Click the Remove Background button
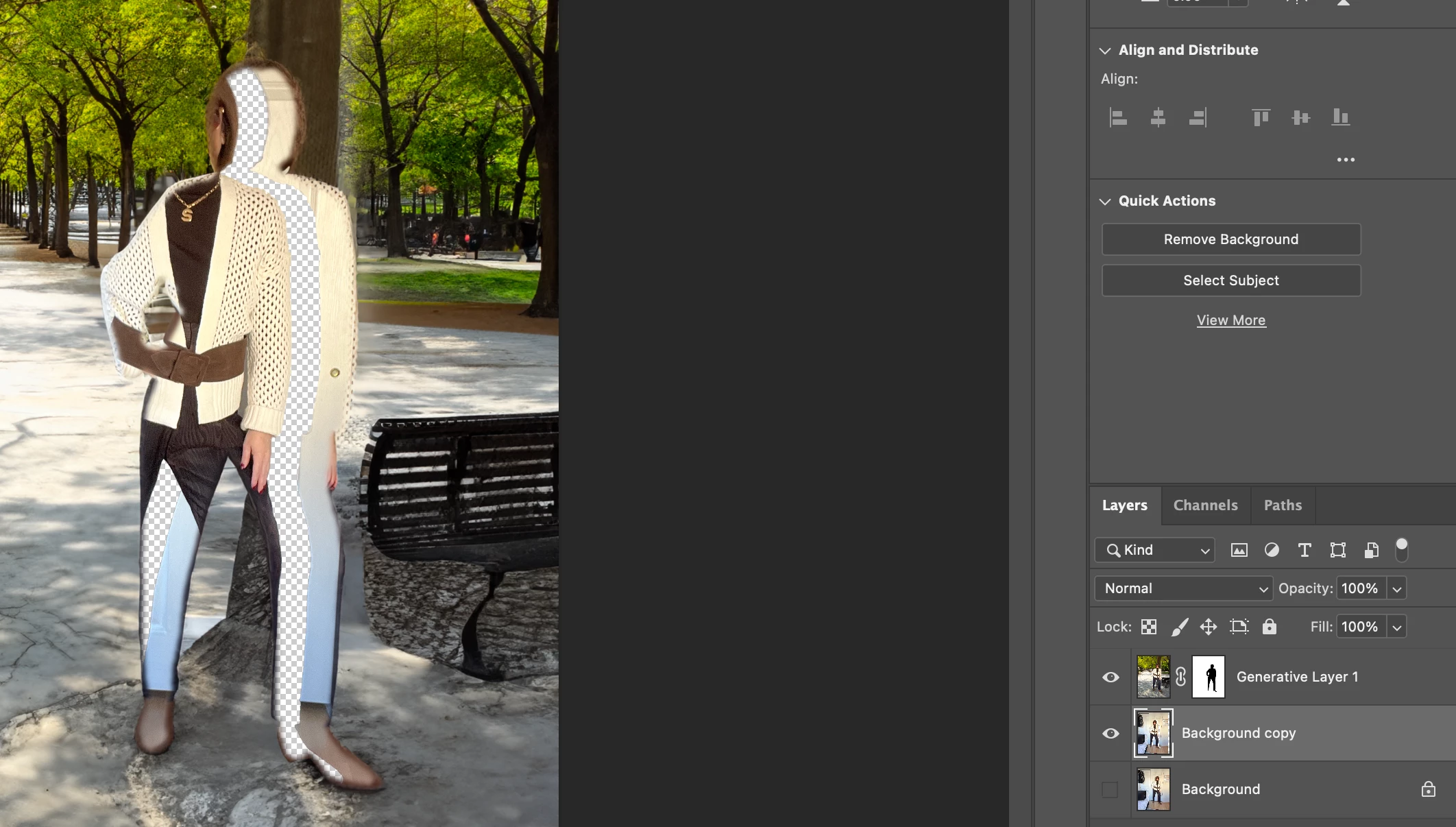This screenshot has width=1456, height=827. (1230, 239)
